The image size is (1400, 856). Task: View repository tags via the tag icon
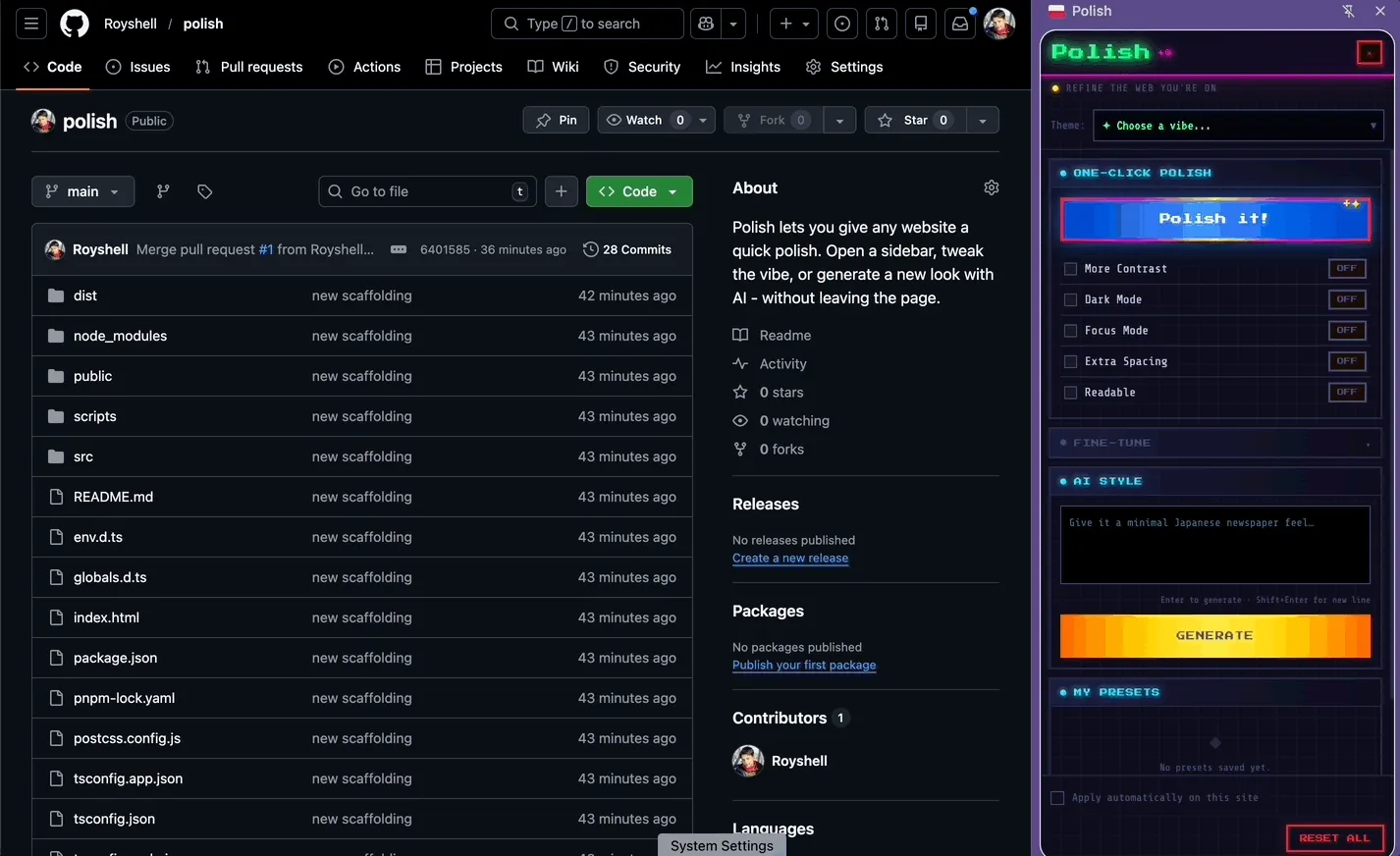click(204, 191)
